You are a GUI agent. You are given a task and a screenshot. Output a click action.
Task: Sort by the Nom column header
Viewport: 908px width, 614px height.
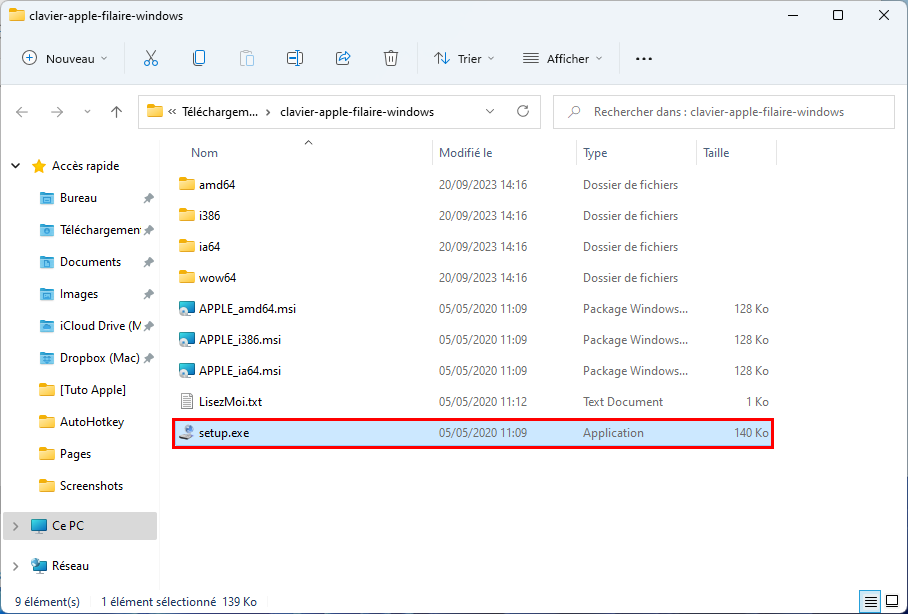(204, 153)
